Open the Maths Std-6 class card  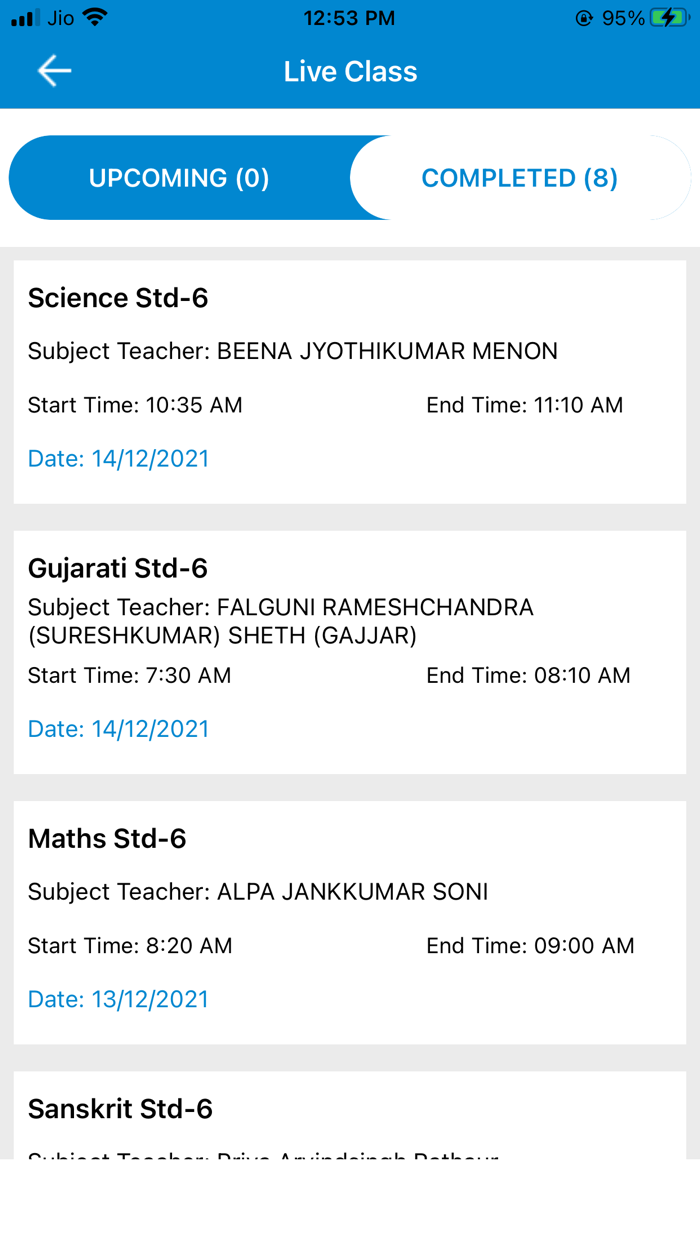point(350,918)
